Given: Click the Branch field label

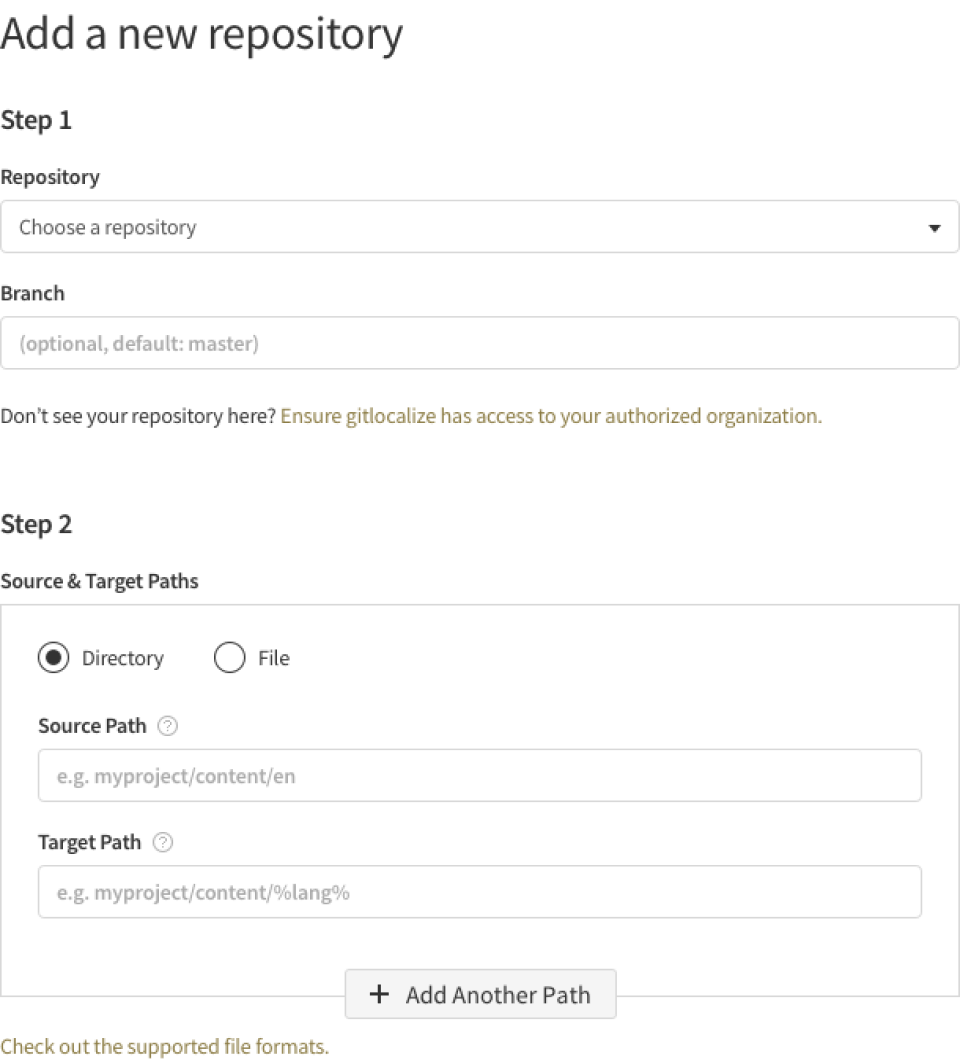Looking at the screenshot, I should point(33,293).
